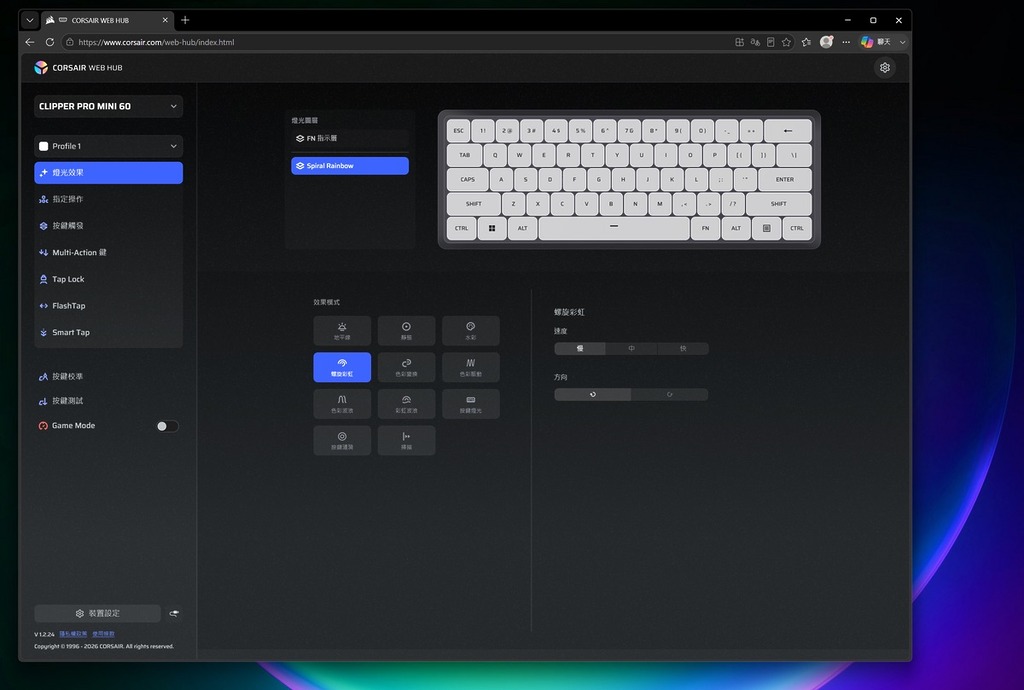1024x690 pixels.
Task: Open the 隱私權政策 privacy policy link
Action: (73, 634)
